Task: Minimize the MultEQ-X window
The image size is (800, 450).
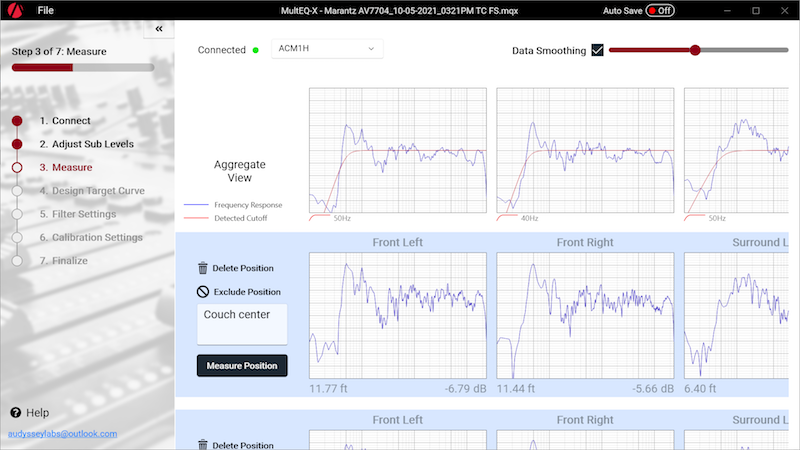Action: [728, 10]
